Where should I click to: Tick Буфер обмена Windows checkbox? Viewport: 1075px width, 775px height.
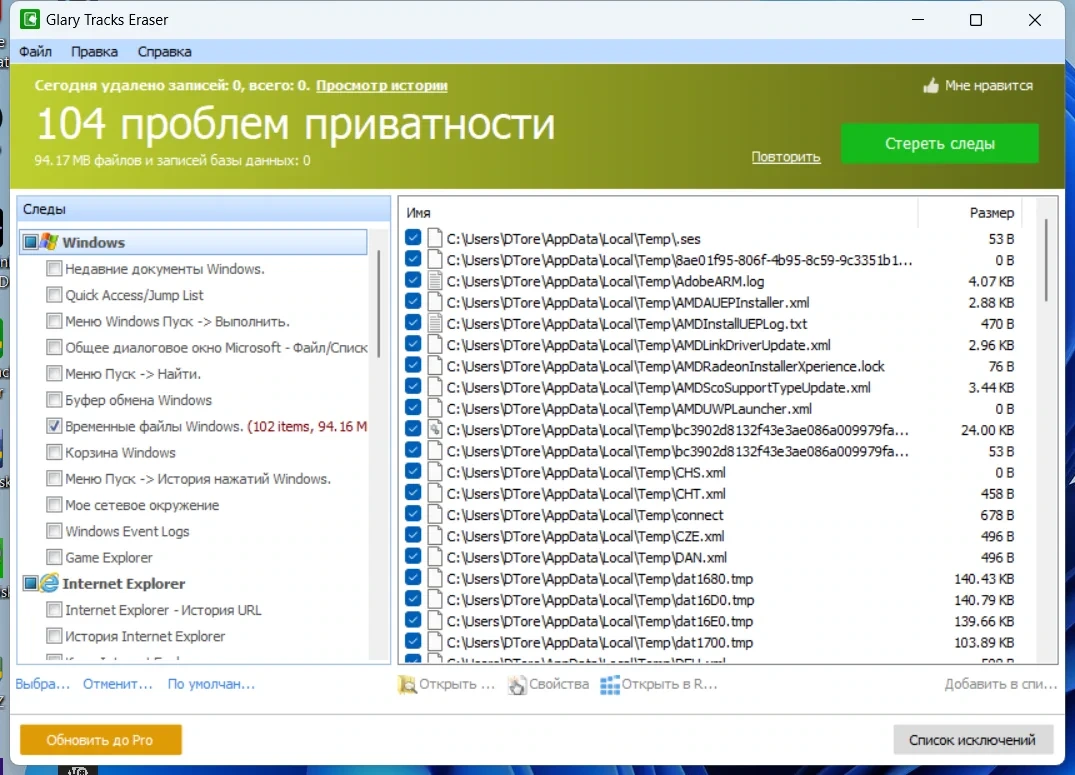pyautogui.click(x=54, y=400)
